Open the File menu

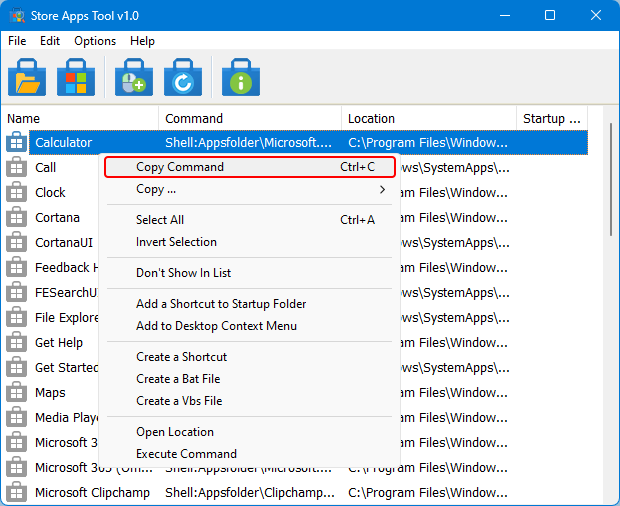pos(17,41)
